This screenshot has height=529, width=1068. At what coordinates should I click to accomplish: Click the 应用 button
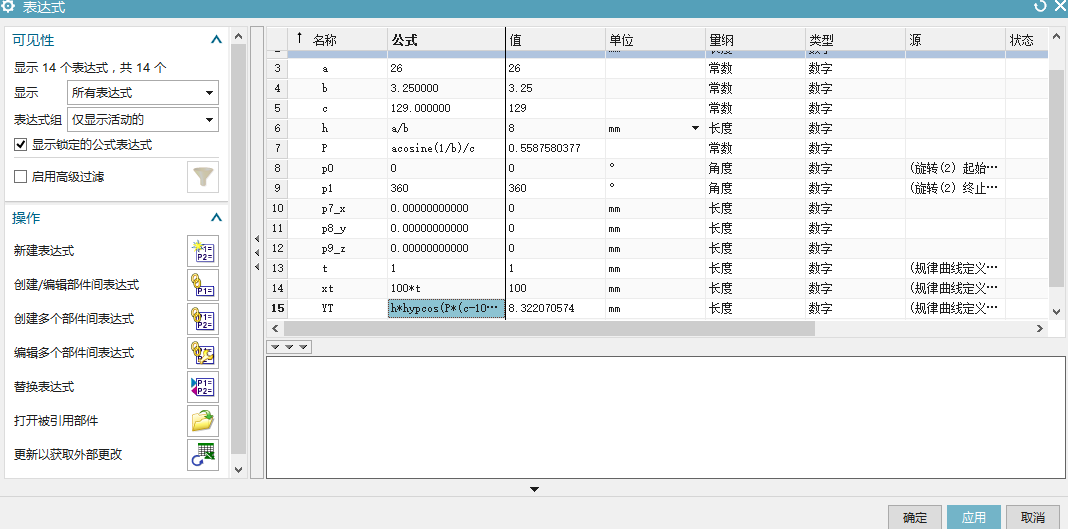point(973,517)
